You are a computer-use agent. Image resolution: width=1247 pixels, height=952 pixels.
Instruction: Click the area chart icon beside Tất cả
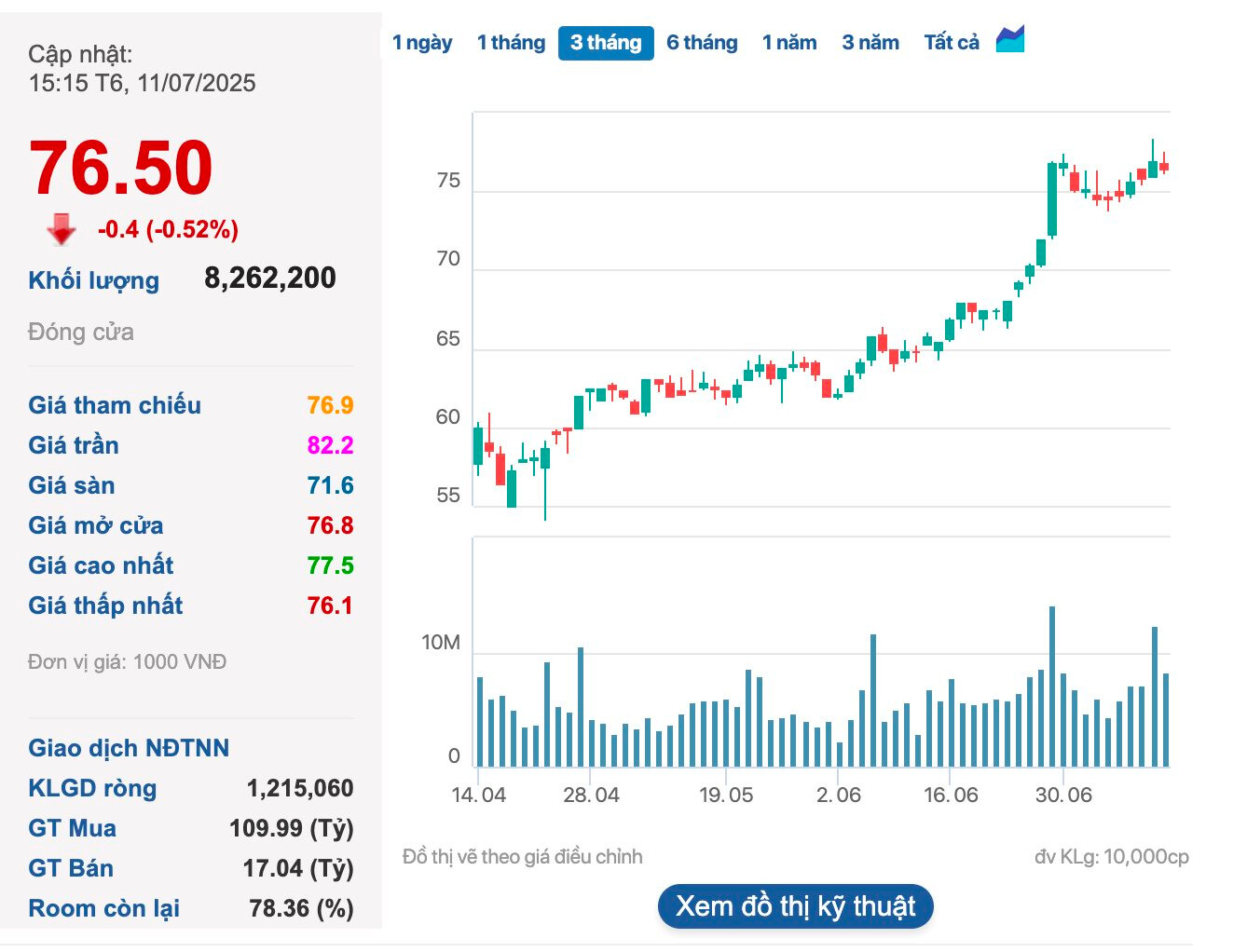(x=1010, y=40)
